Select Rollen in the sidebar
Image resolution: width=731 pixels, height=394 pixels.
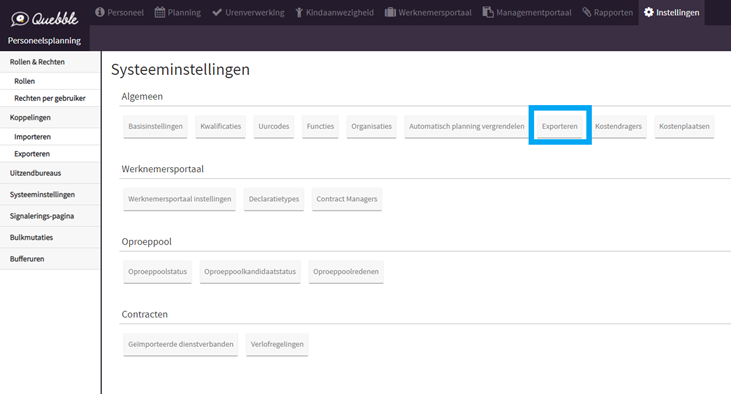coord(50,81)
